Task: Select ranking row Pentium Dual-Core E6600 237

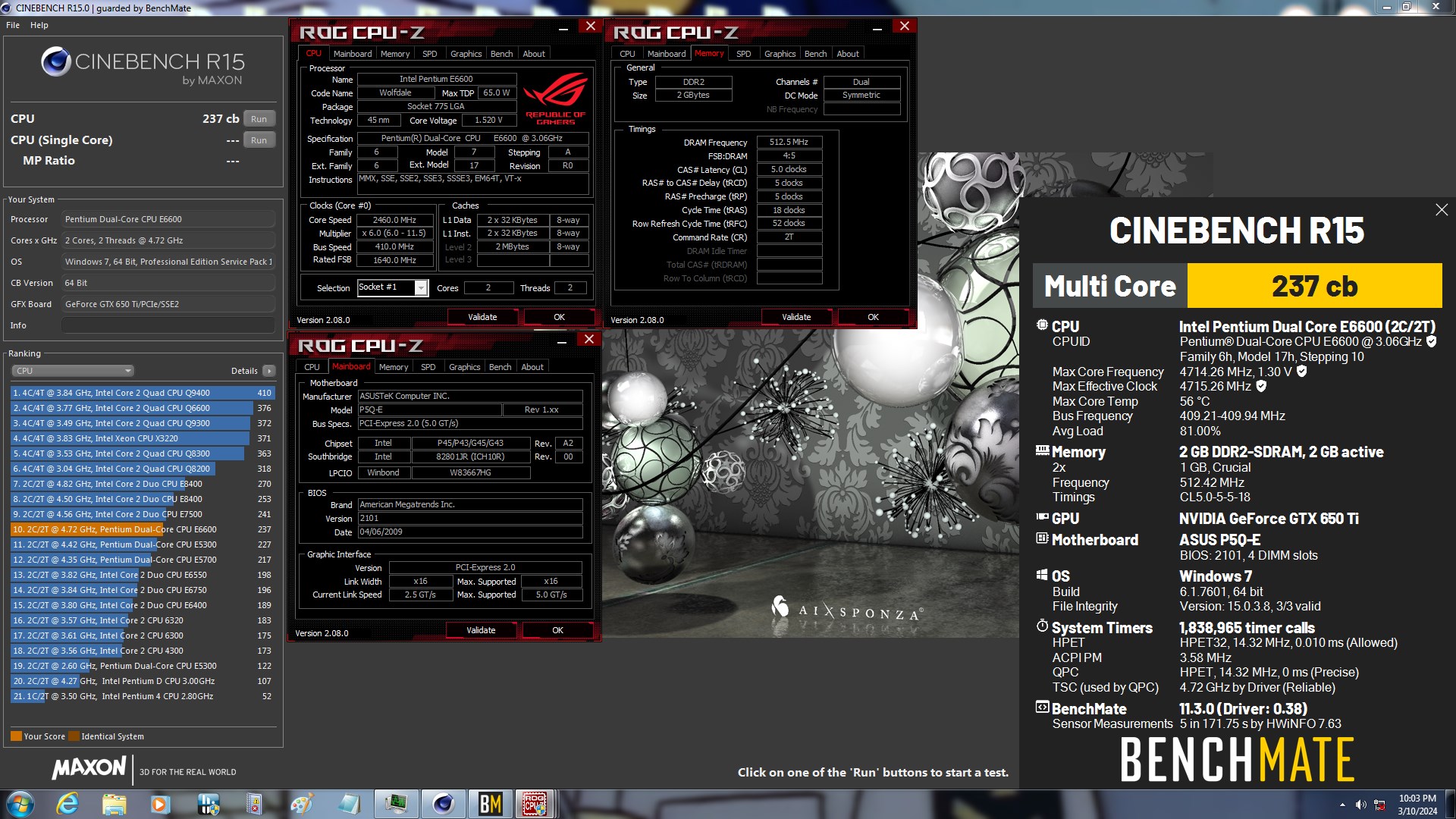Action: click(x=143, y=529)
